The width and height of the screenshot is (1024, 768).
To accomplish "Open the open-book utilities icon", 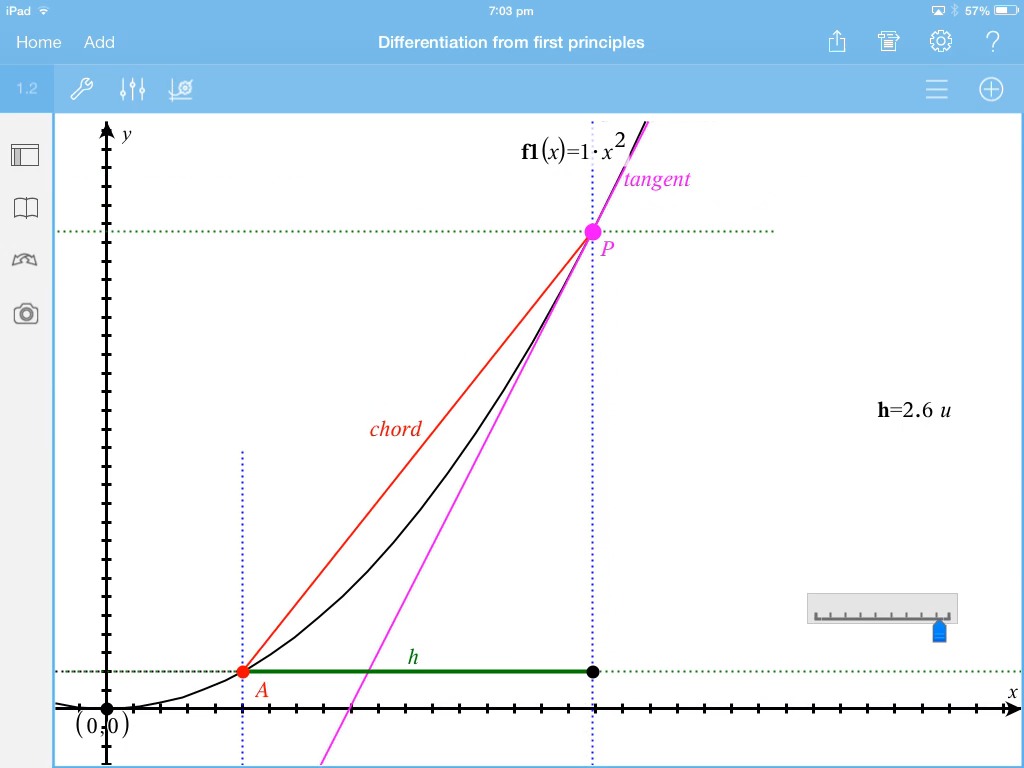I will coord(25,208).
